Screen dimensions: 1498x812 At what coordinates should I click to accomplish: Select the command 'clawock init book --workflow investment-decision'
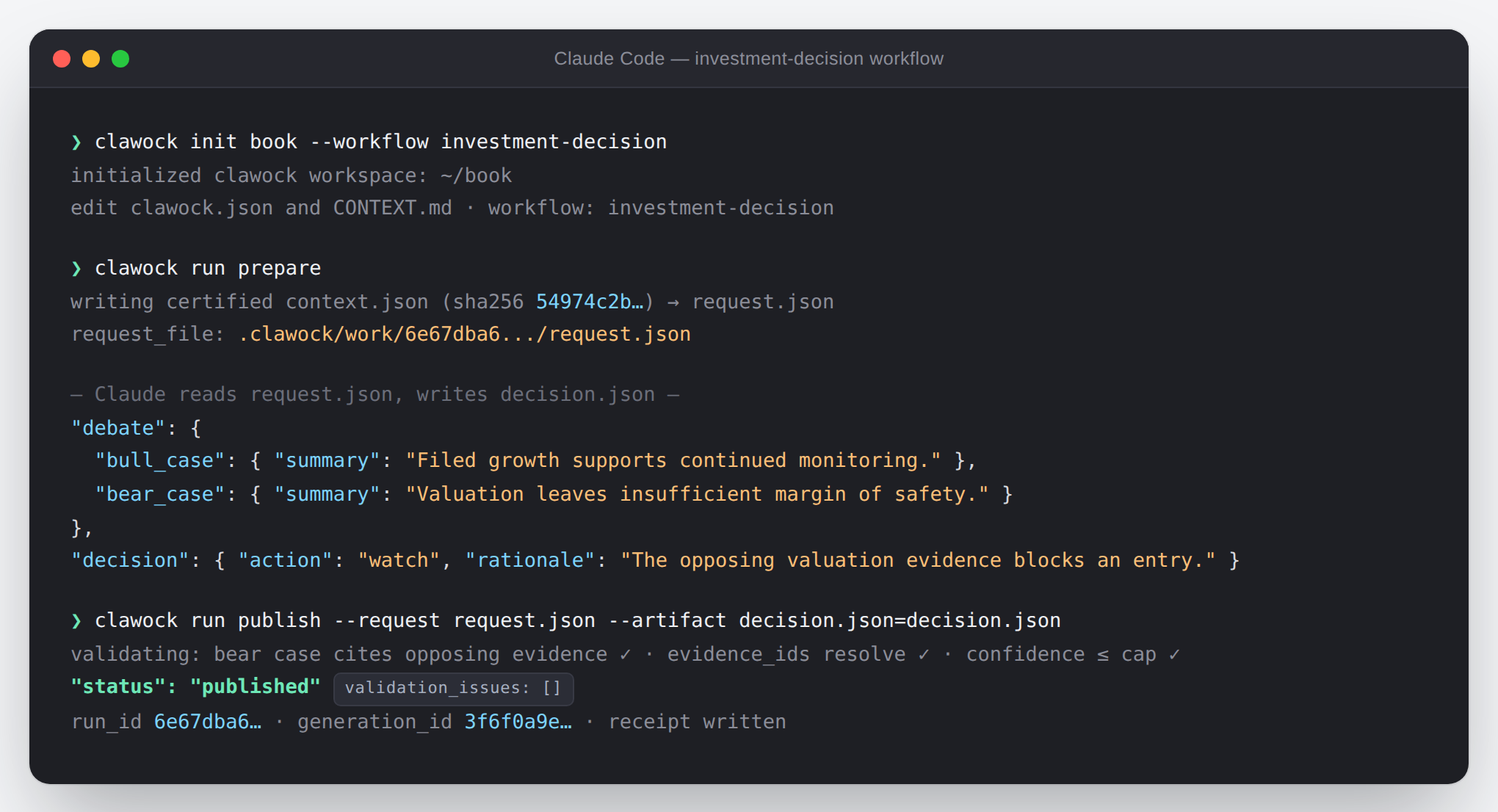(x=381, y=142)
